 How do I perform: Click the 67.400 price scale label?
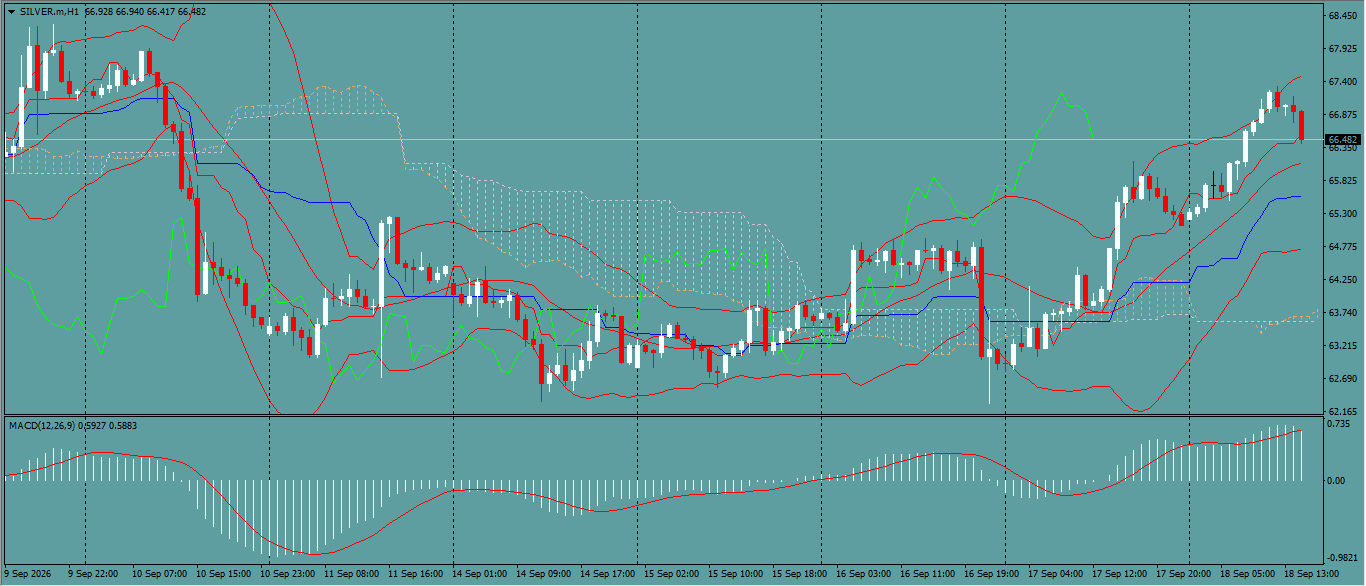click(x=1341, y=82)
